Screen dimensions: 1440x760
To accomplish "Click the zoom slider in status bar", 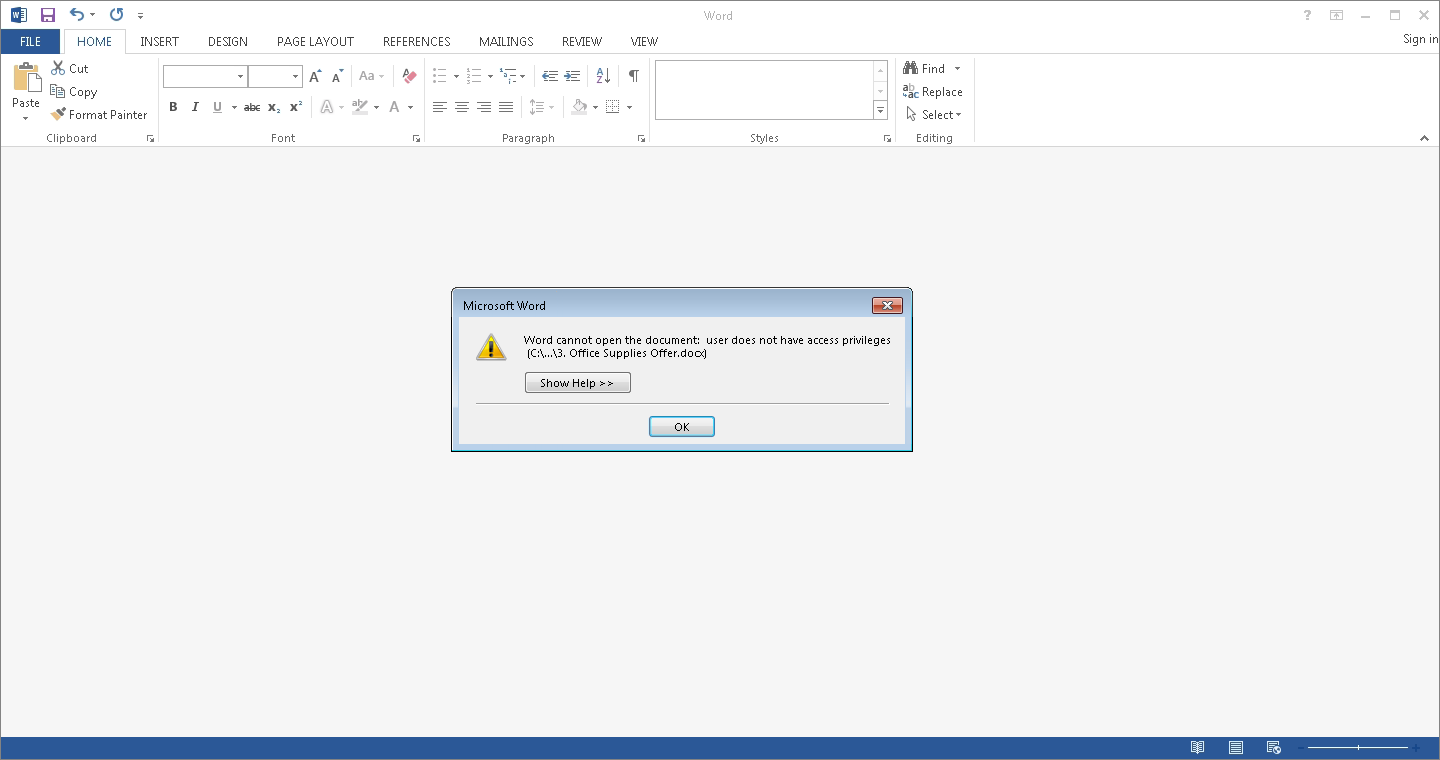I will [1359, 747].
